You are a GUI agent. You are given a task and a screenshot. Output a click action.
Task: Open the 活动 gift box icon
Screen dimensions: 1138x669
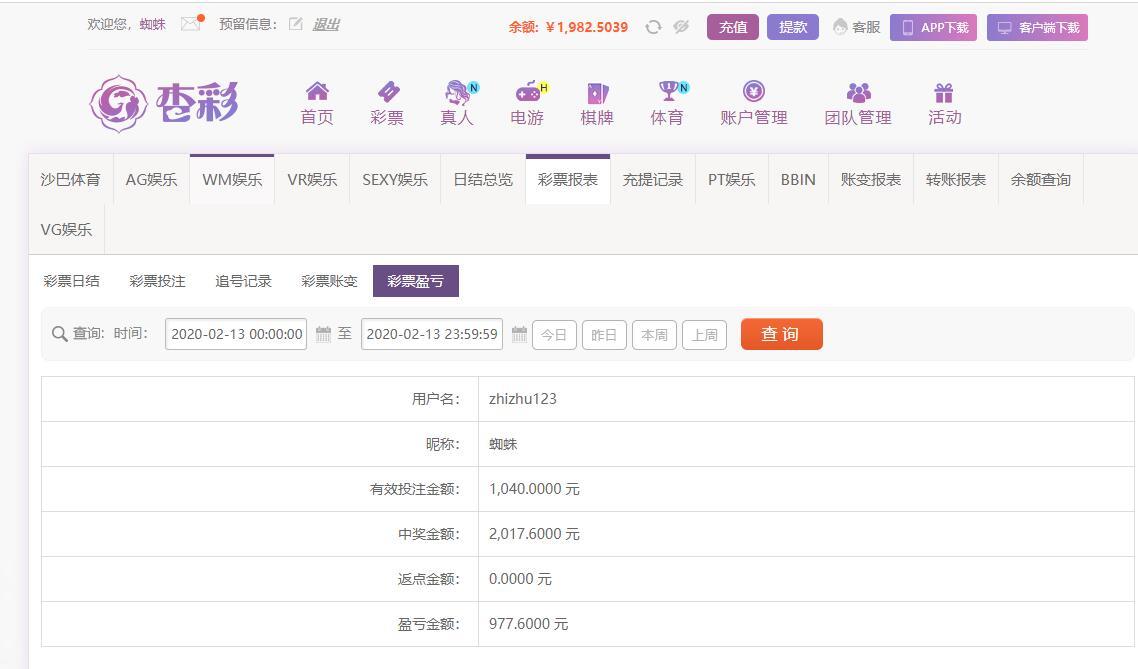944,93
